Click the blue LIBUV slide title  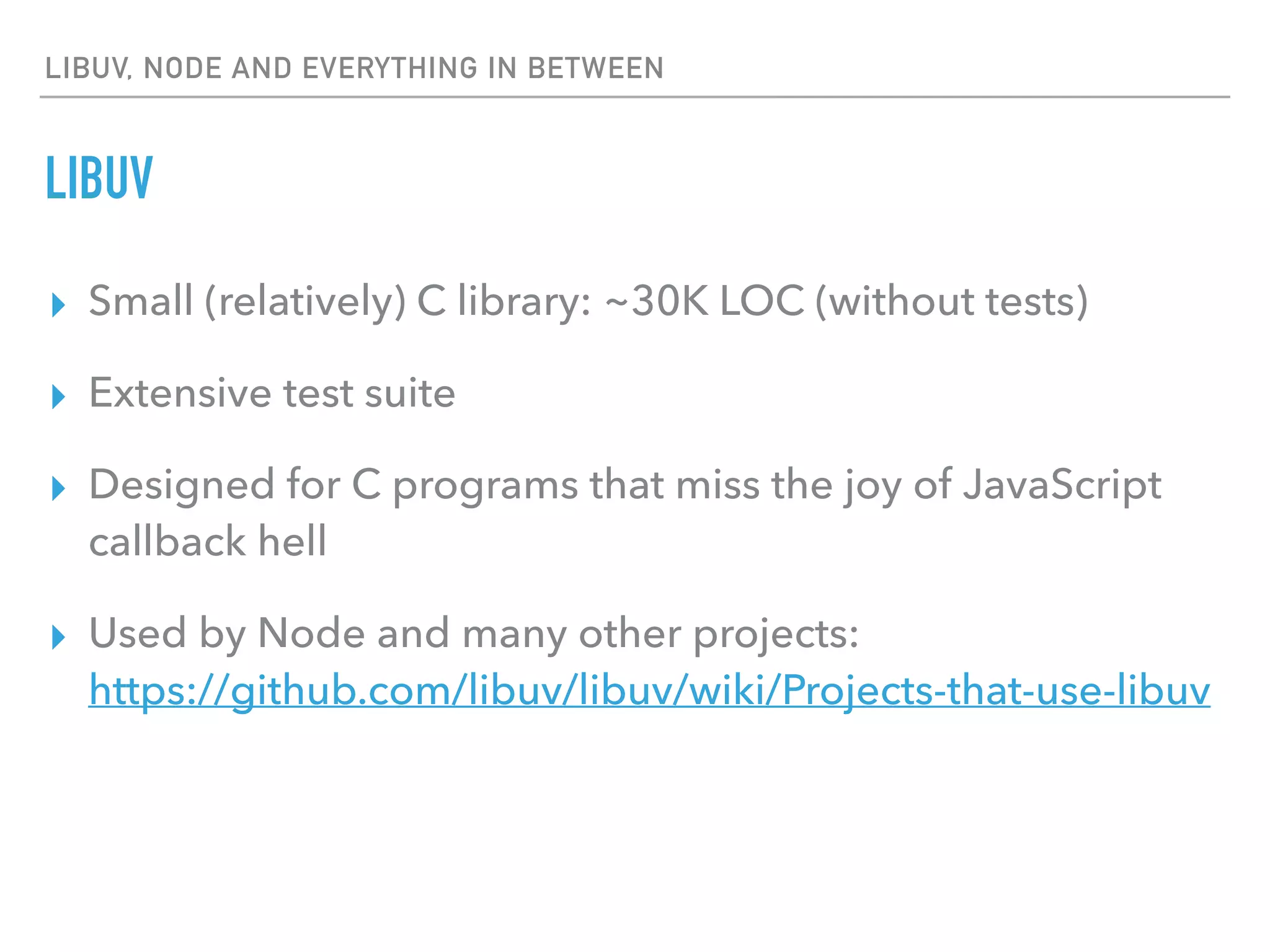click(x=99, y=178)
